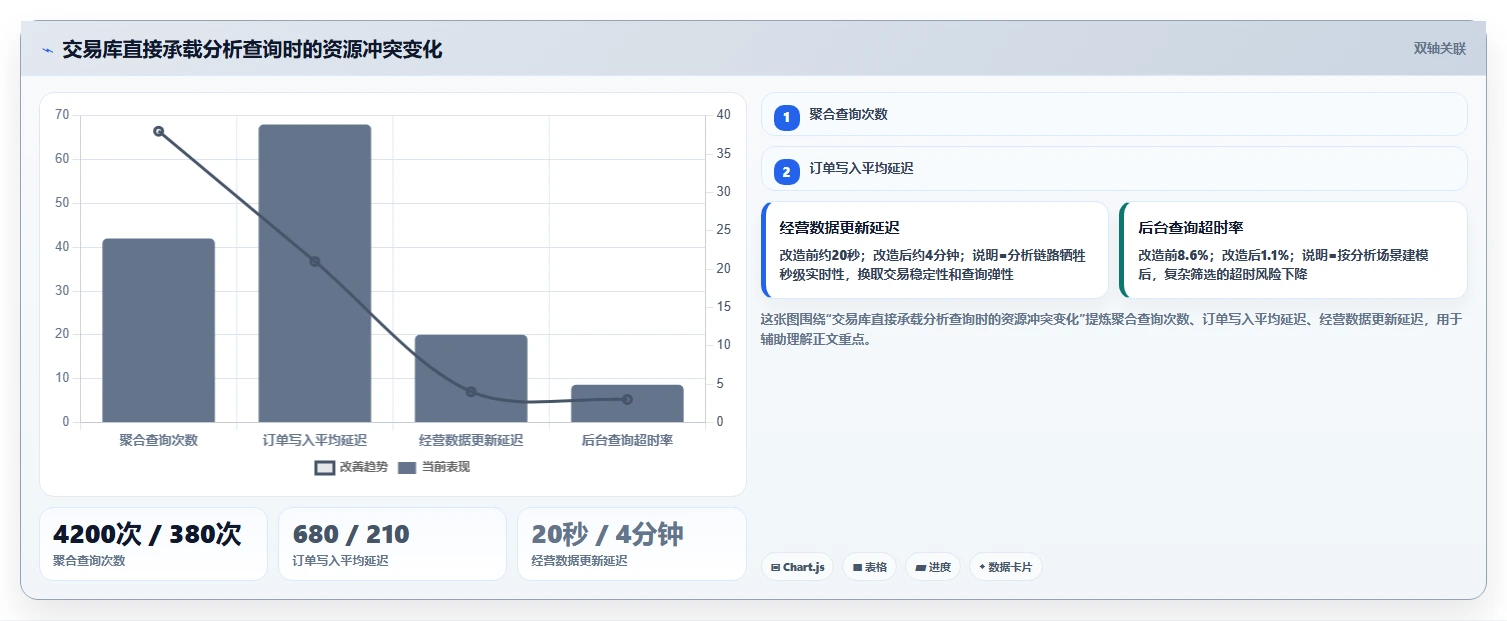This screenshot has width=1507, height=621.
Task: Click the icon inside the 数据卡片 tag
Action: tap(982, 567)
